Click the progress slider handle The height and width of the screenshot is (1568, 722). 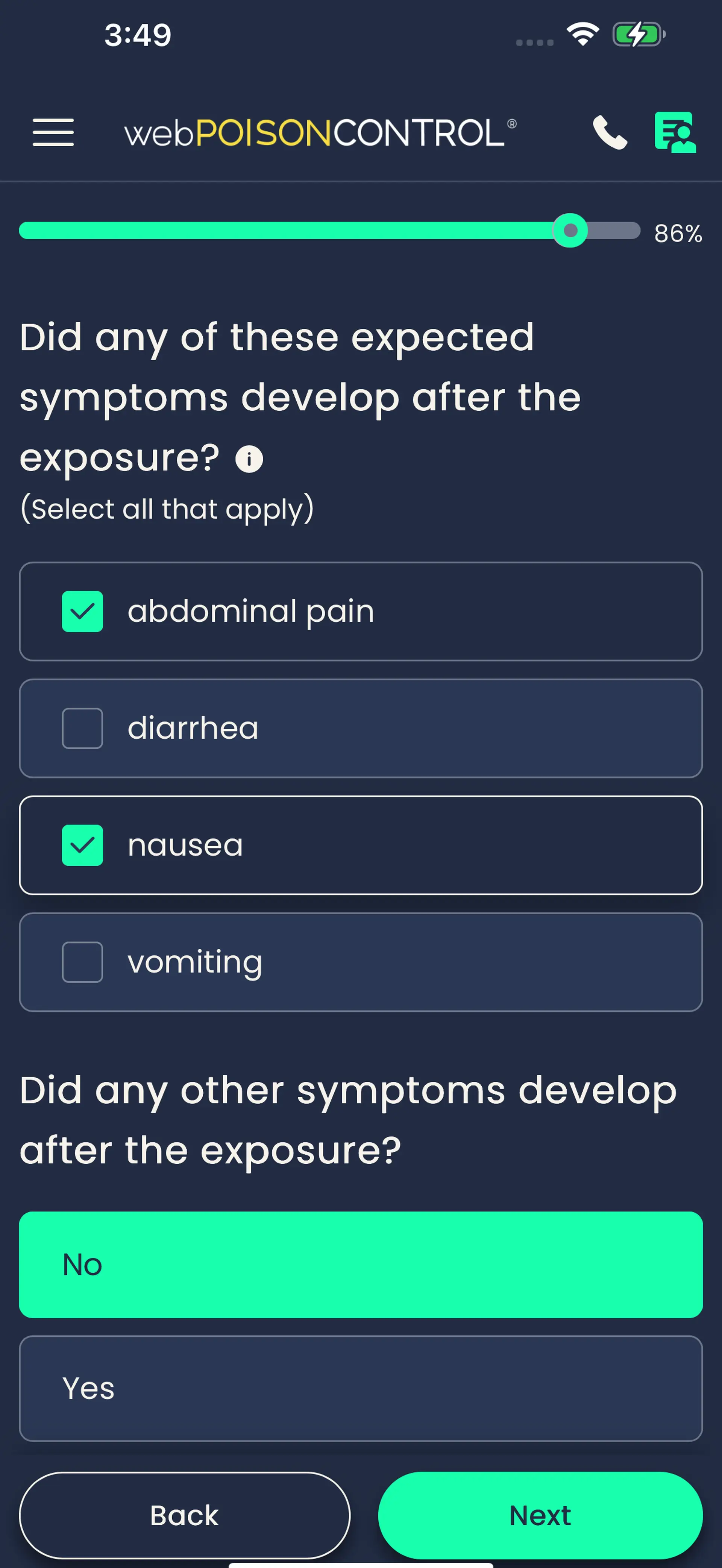570,231
